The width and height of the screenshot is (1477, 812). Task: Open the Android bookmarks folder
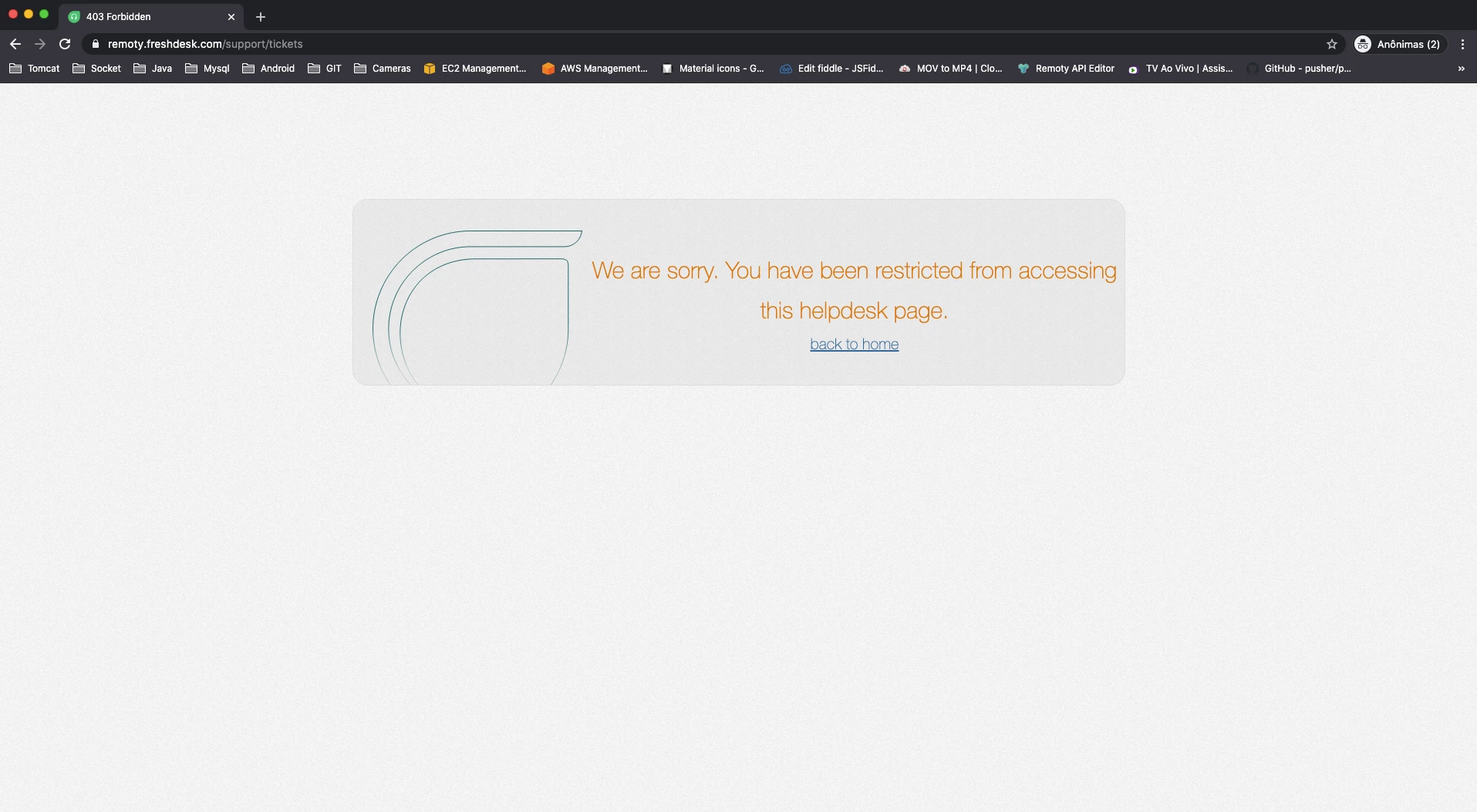point(268,69)
